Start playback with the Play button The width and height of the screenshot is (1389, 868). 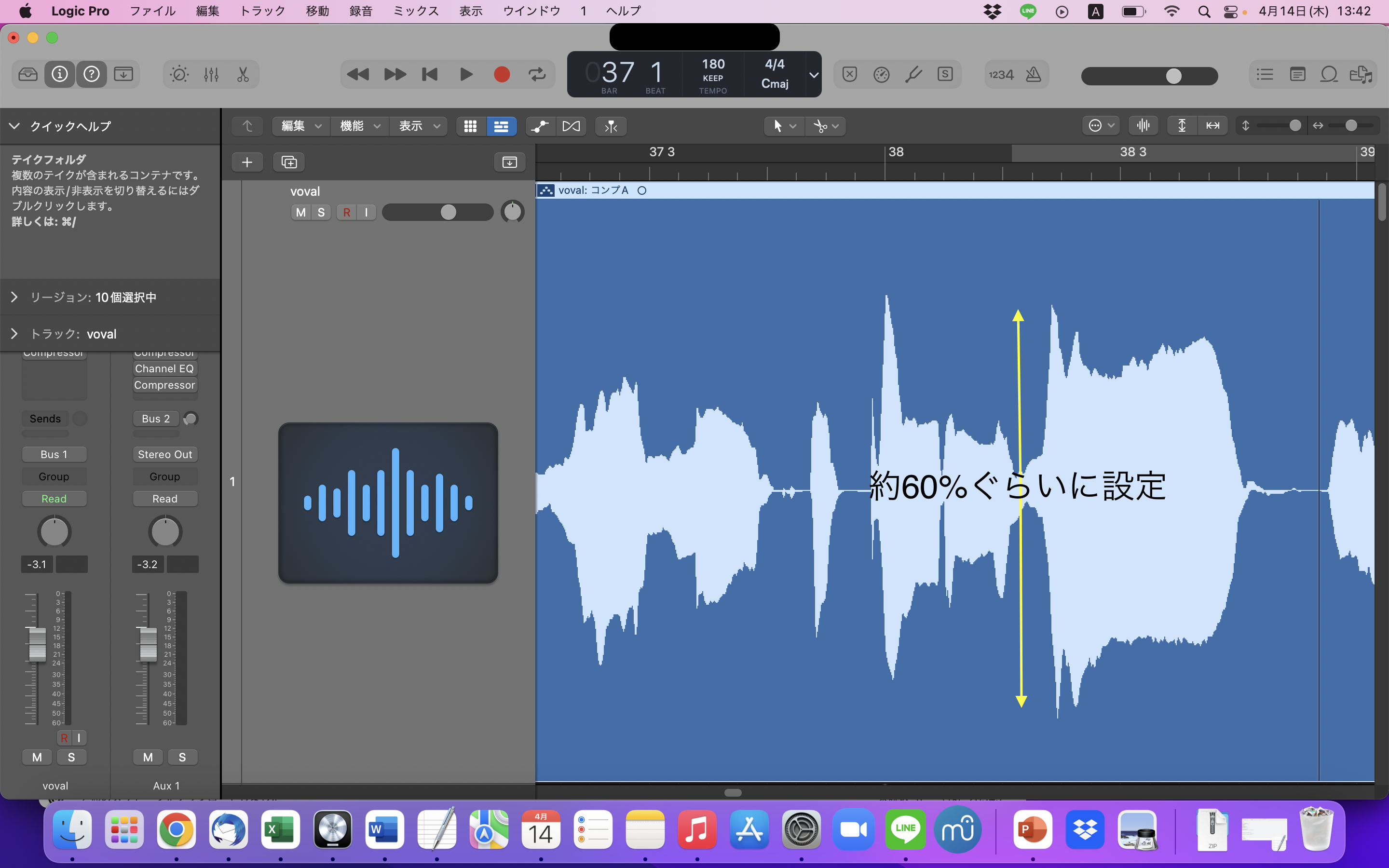coord(466,75)
